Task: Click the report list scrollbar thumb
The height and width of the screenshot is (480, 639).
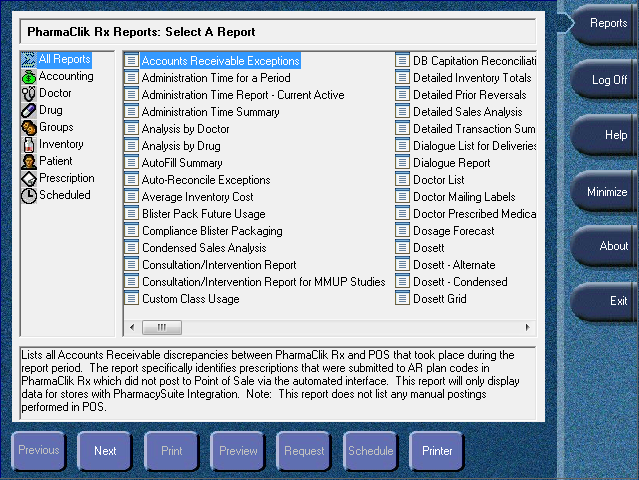Action: pos(162,327)
